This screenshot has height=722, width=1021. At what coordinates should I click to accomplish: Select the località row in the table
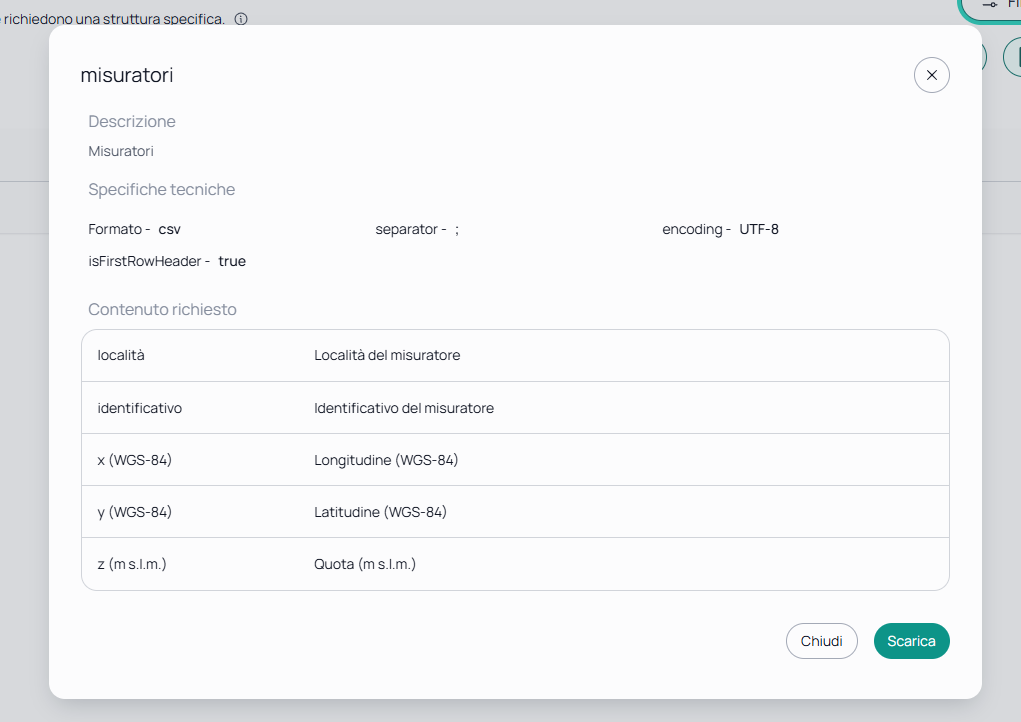(515, 355)
